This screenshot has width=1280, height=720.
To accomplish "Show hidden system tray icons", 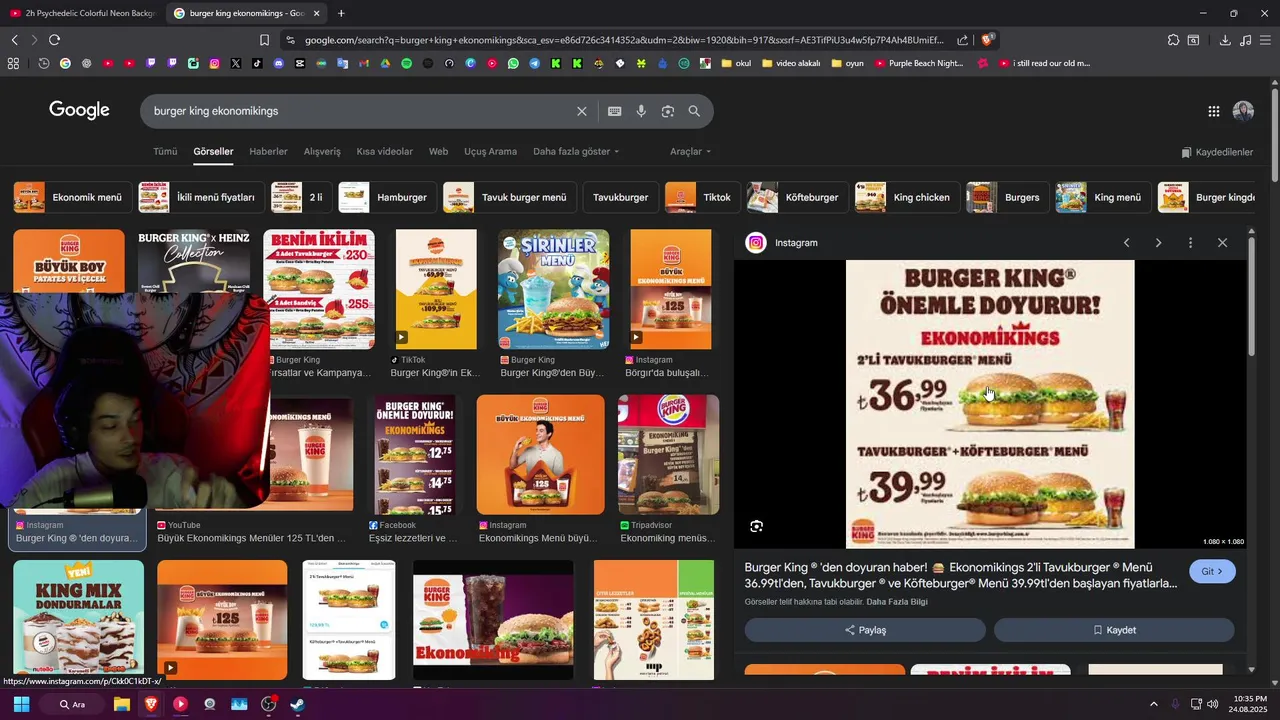I will click(1153, 704).
